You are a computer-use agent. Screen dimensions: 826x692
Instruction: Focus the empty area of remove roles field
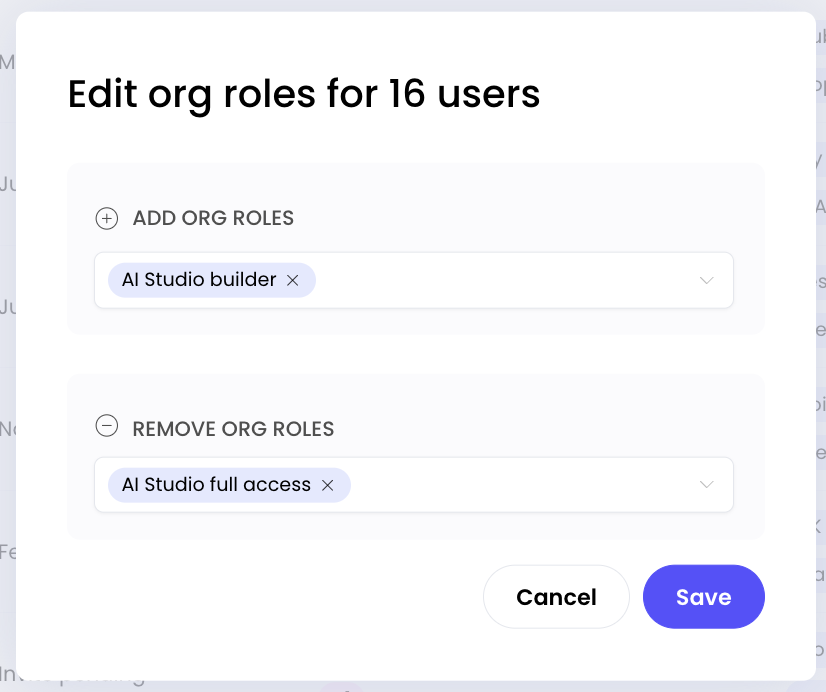point(522,485)
